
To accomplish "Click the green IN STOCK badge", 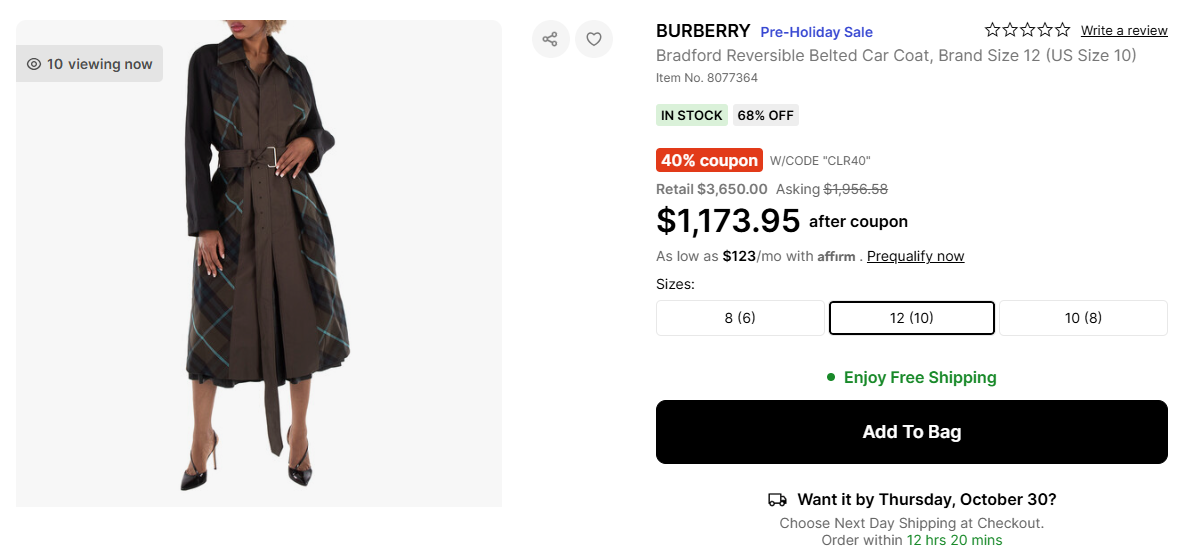I will 692,115.
